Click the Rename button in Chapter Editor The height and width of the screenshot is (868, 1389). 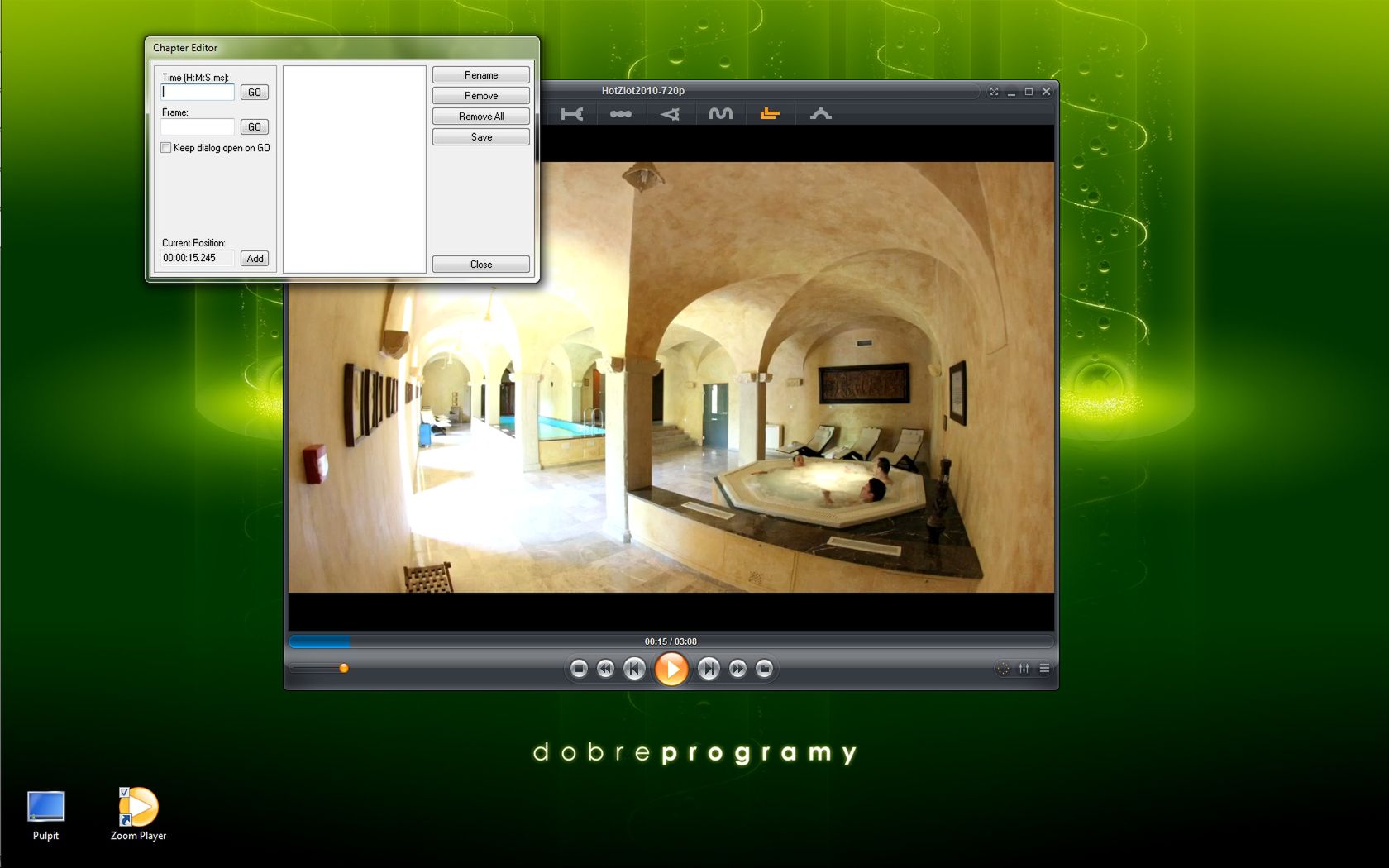481,75
